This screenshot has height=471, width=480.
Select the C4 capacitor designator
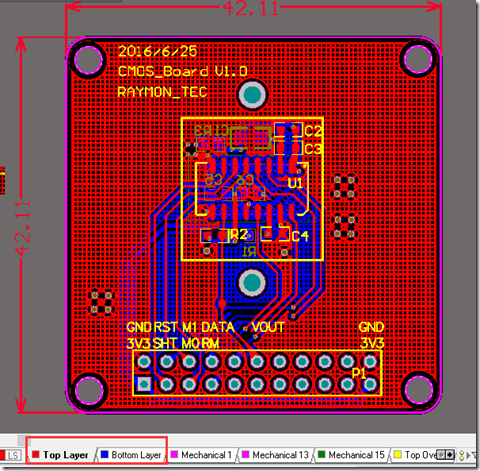point(300,236)
